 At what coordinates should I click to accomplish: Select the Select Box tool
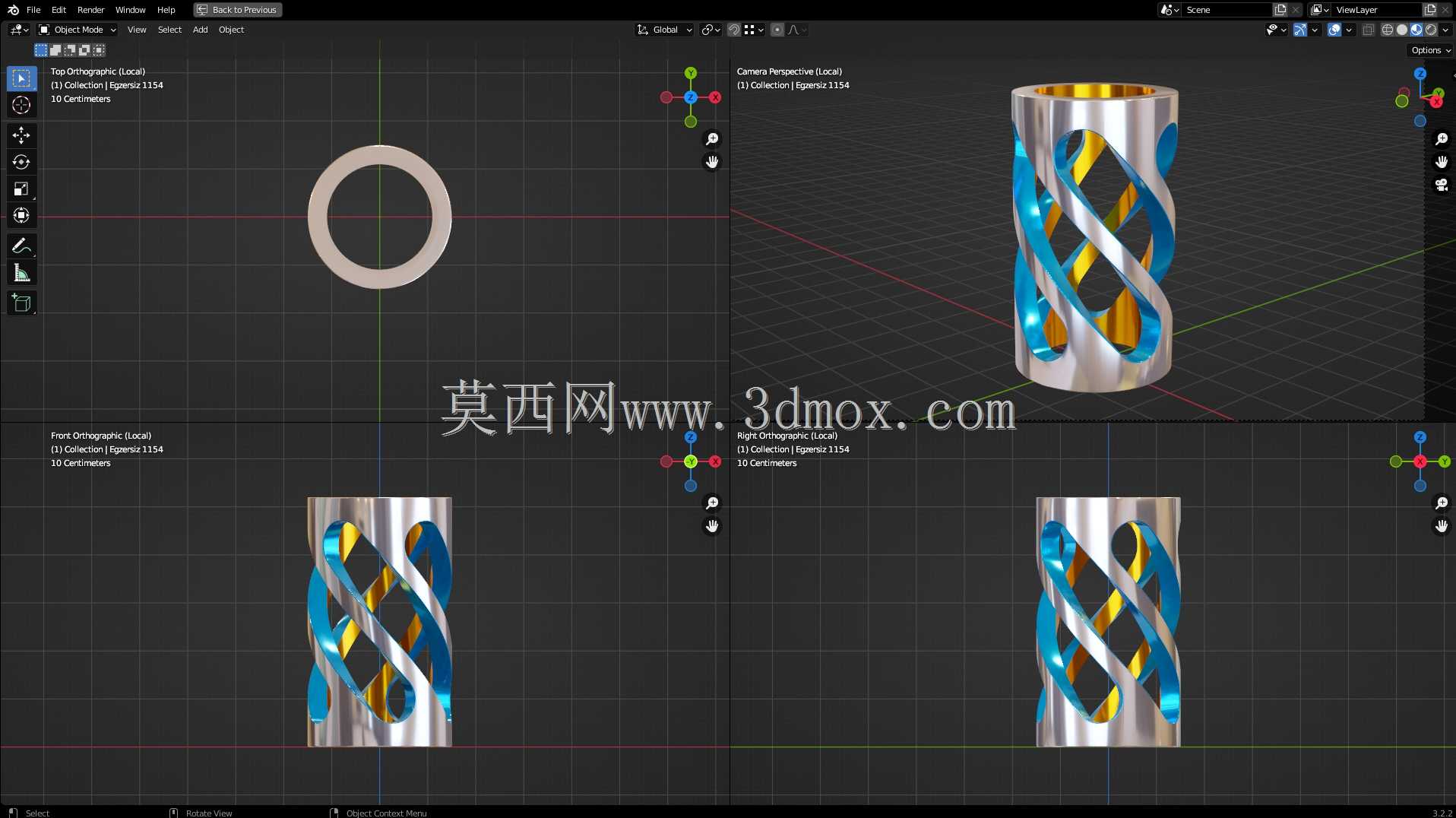pos(21,78)
